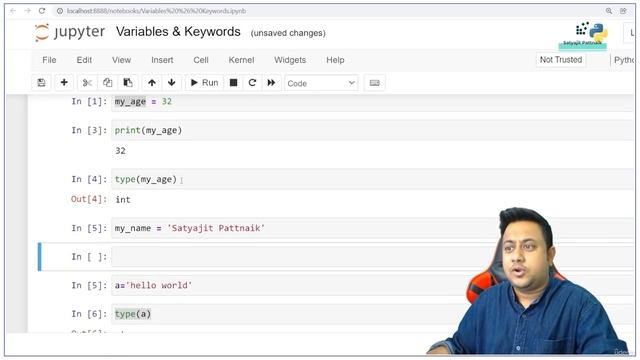The height and width of the screenshot is (360, 640).
Task: Open the View menu
Action: pyautogui.click(x=121, y=60)
